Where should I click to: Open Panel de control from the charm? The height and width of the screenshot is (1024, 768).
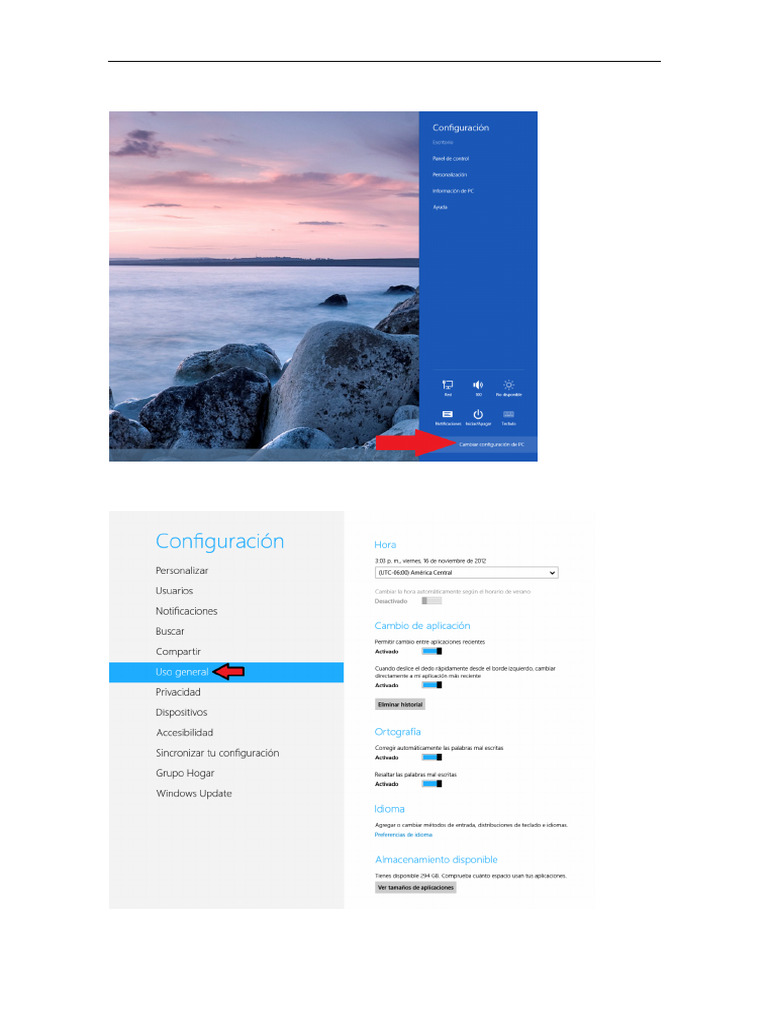(451, 159)
